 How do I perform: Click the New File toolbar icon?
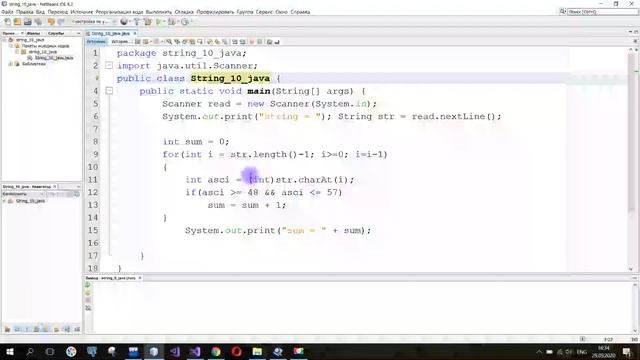pyautogui.click(x=8, y=22)
